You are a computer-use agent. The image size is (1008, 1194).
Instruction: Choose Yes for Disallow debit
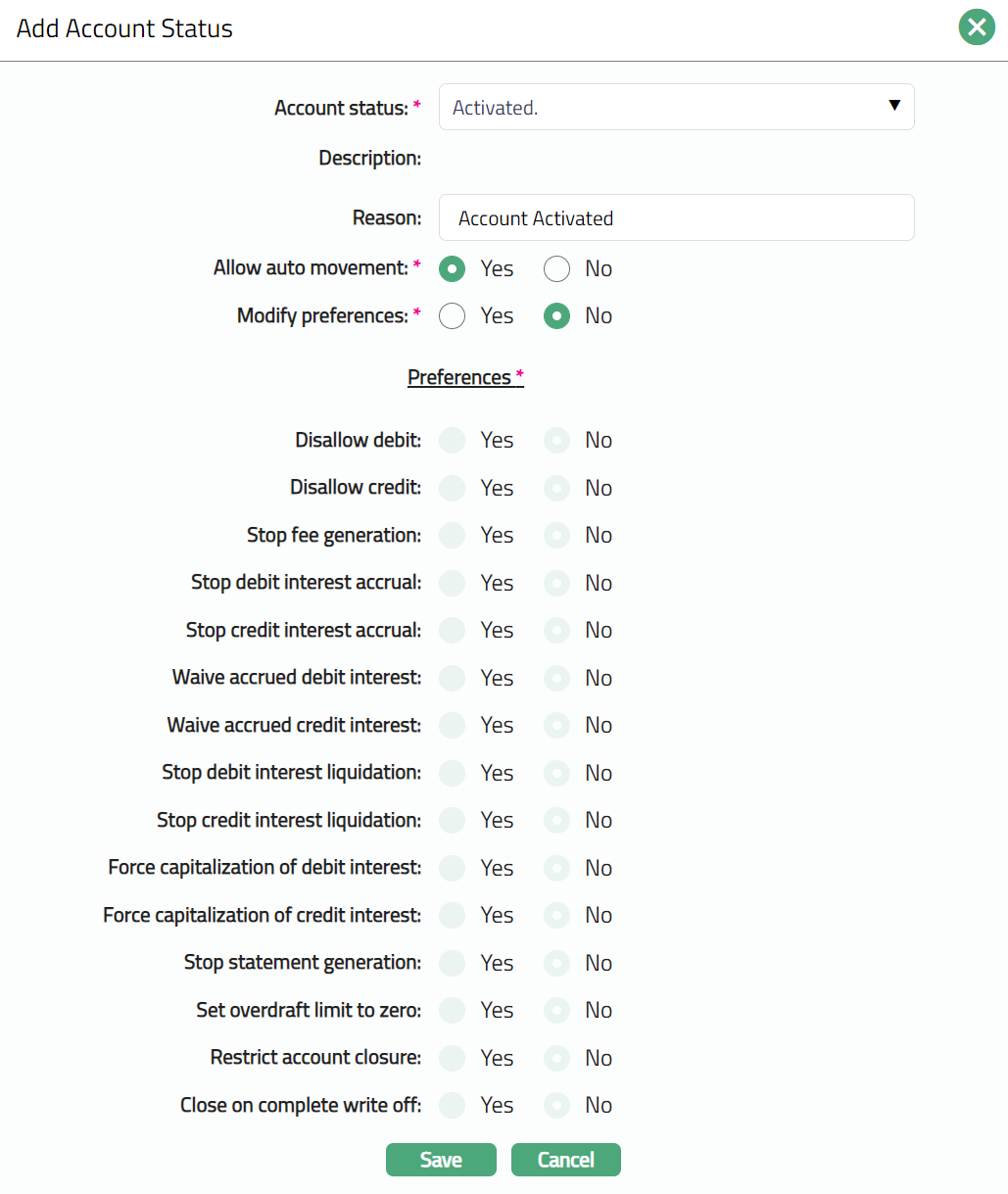[x=453, y=440]
